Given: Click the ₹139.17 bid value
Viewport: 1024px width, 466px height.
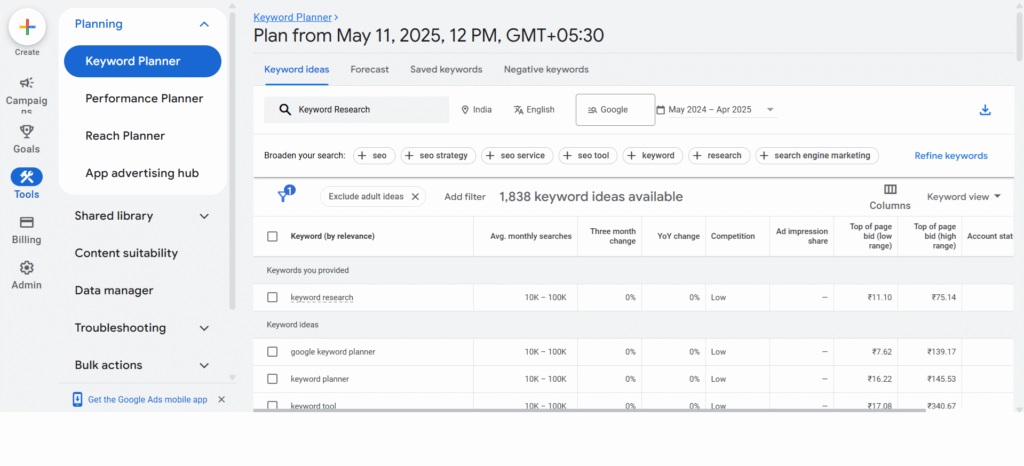Looking at the screenshot, I should click(941, 352).
